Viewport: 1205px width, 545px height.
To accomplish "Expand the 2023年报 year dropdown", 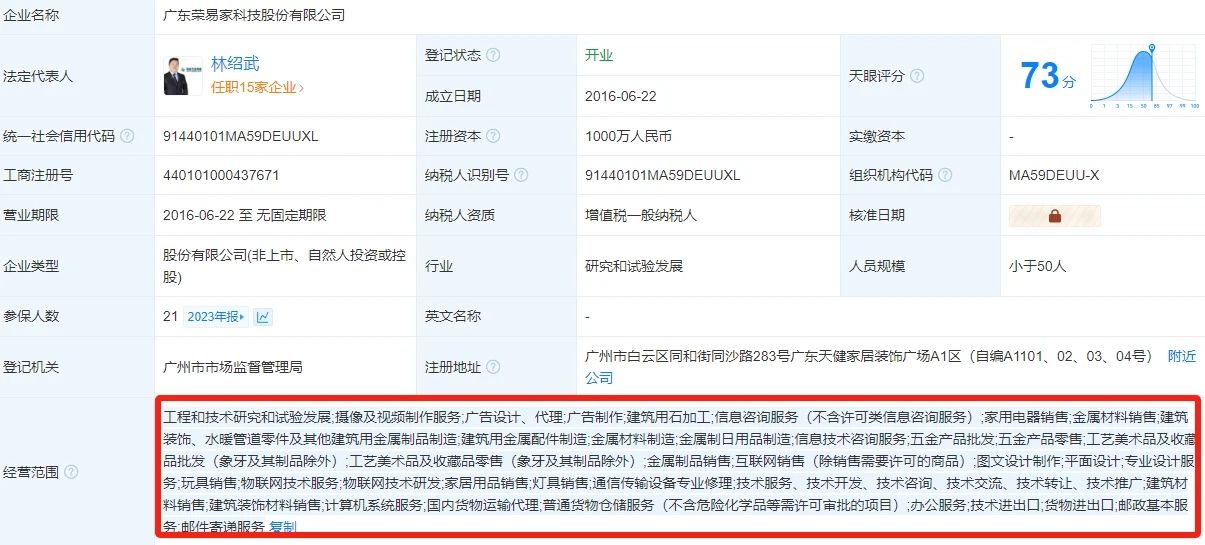I will point(215,317).
